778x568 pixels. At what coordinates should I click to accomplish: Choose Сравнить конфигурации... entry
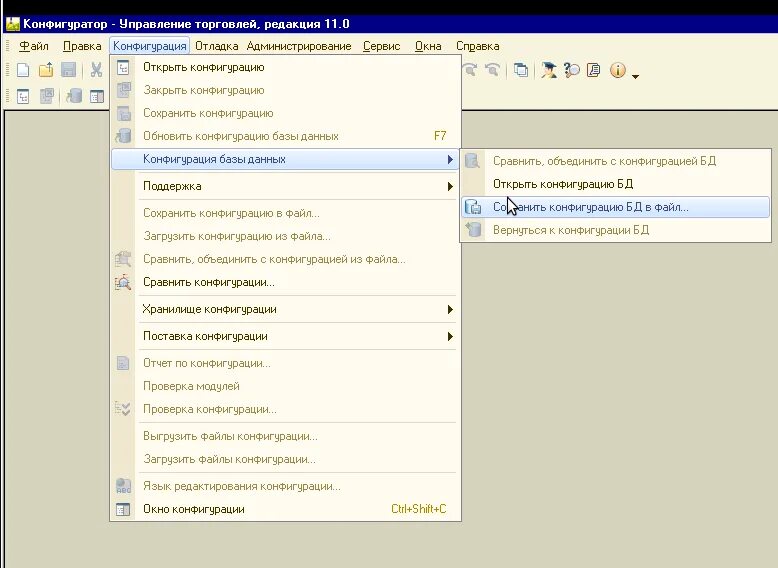click(285, 282)
